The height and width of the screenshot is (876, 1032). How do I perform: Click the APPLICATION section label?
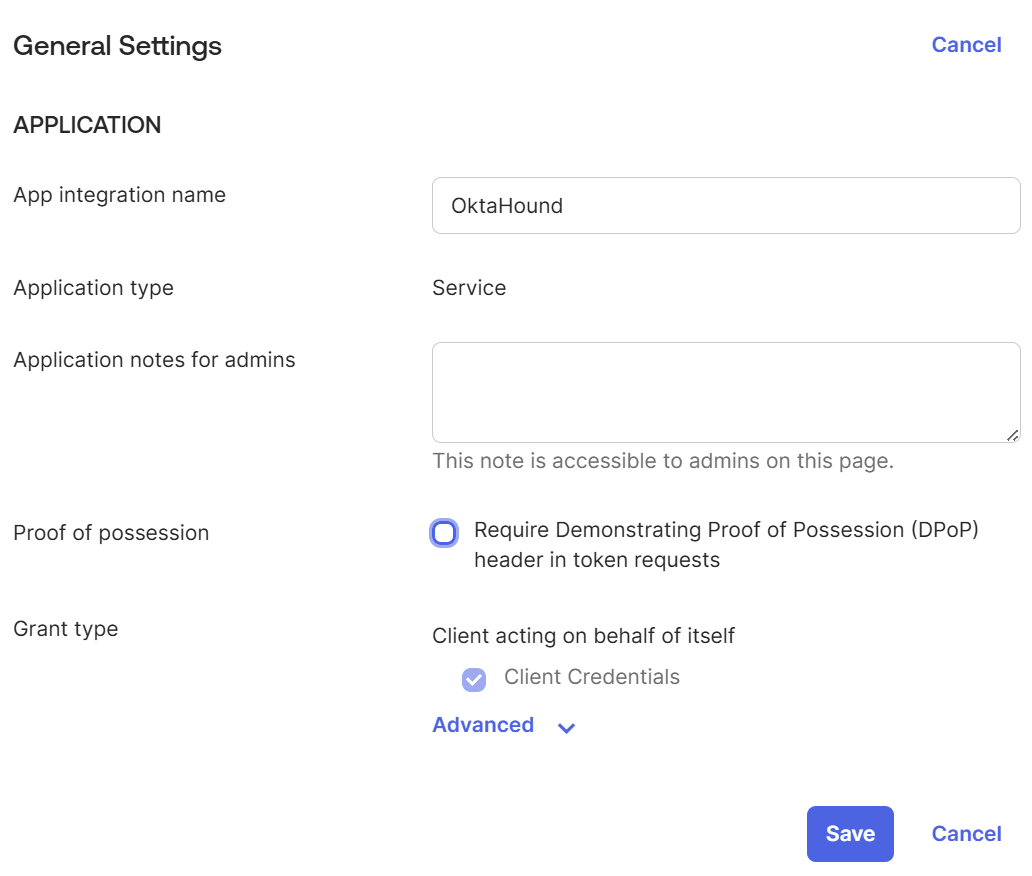(x=87, y=124)
